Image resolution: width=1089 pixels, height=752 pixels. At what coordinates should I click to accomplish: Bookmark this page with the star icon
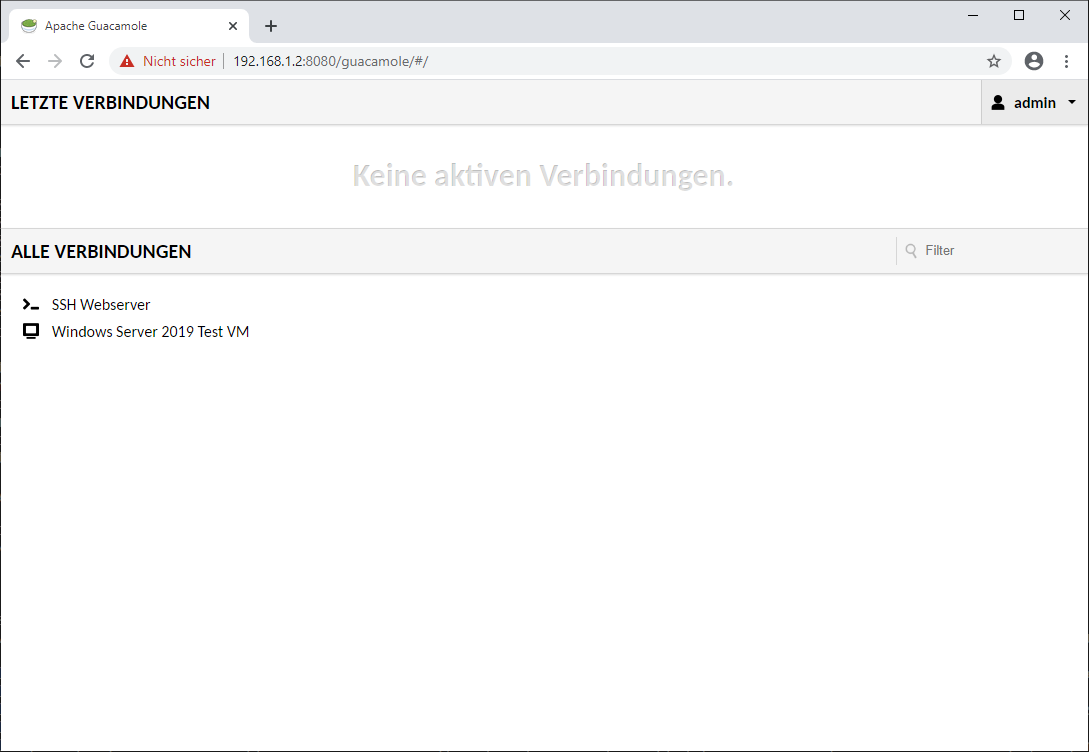[x=993, y=61]
